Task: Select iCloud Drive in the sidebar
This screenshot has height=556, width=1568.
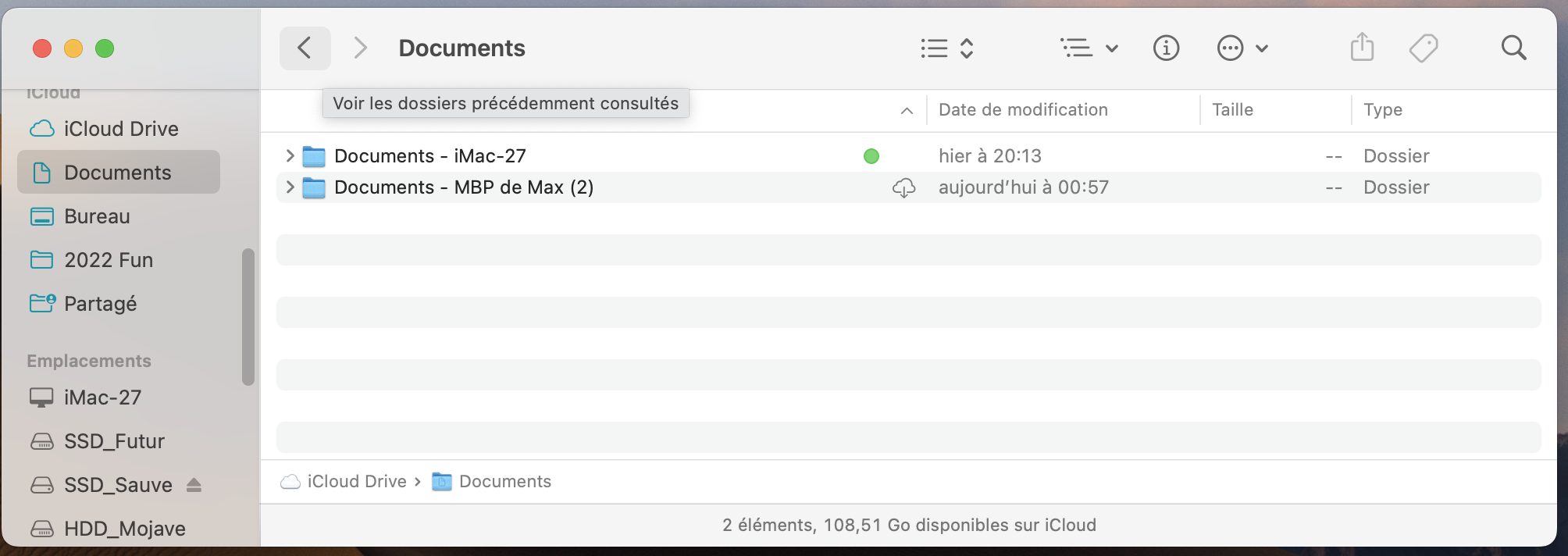Action: click(120, 129)
